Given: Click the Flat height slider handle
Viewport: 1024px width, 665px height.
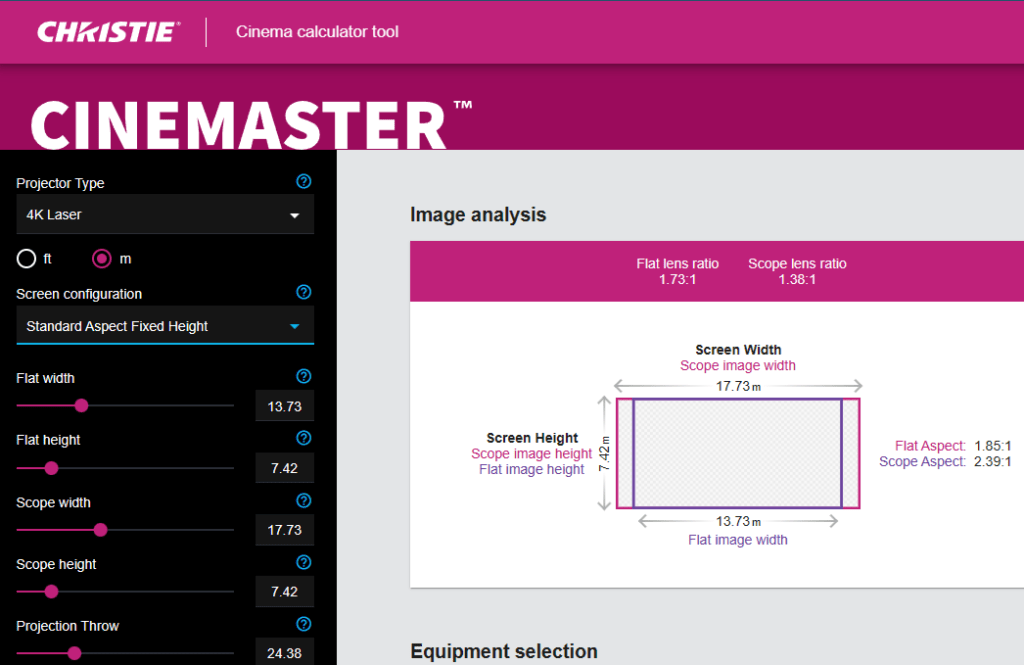Looking at the screenshot, I should tap(52, 468).
